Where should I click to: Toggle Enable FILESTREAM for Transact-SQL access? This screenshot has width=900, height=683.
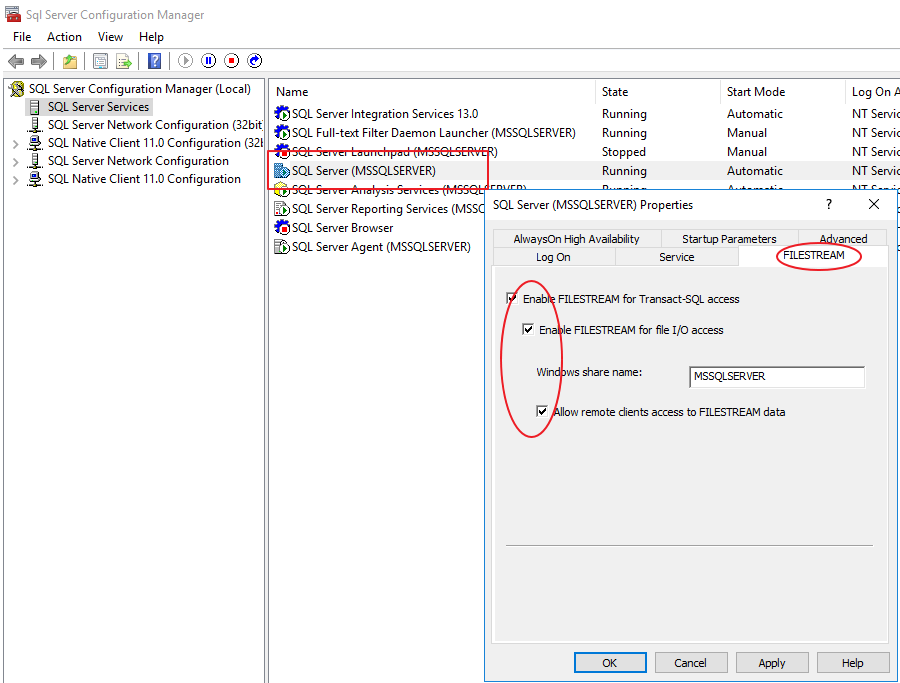point(511,298)
